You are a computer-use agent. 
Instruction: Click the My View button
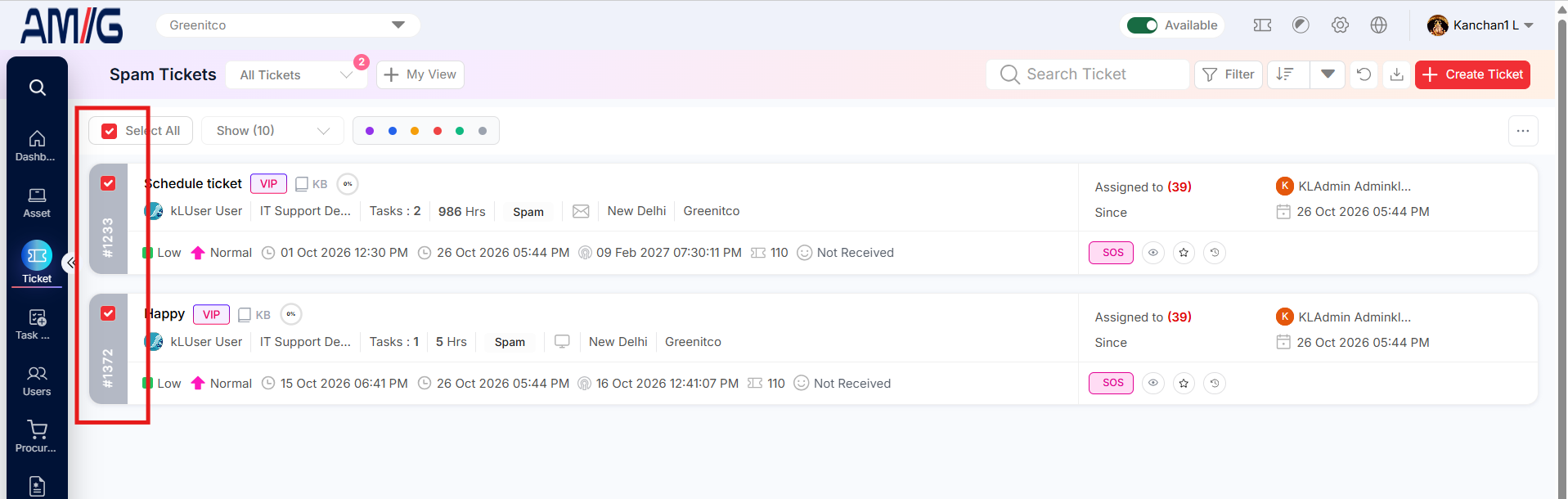click(420, 74)
